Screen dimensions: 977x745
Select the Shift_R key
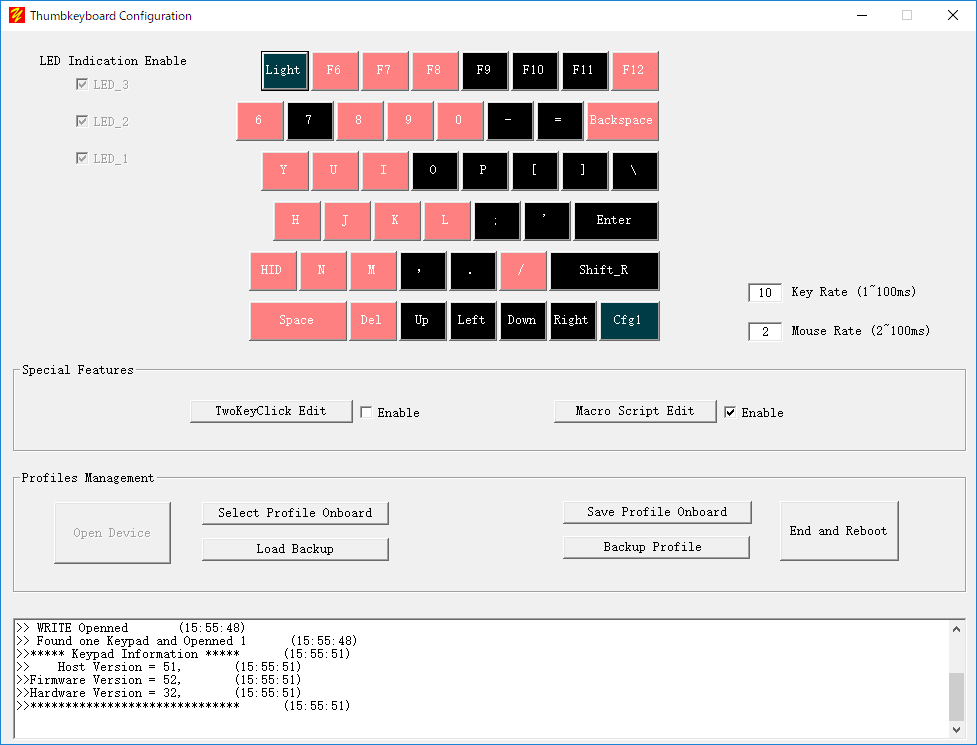(604, 271)
